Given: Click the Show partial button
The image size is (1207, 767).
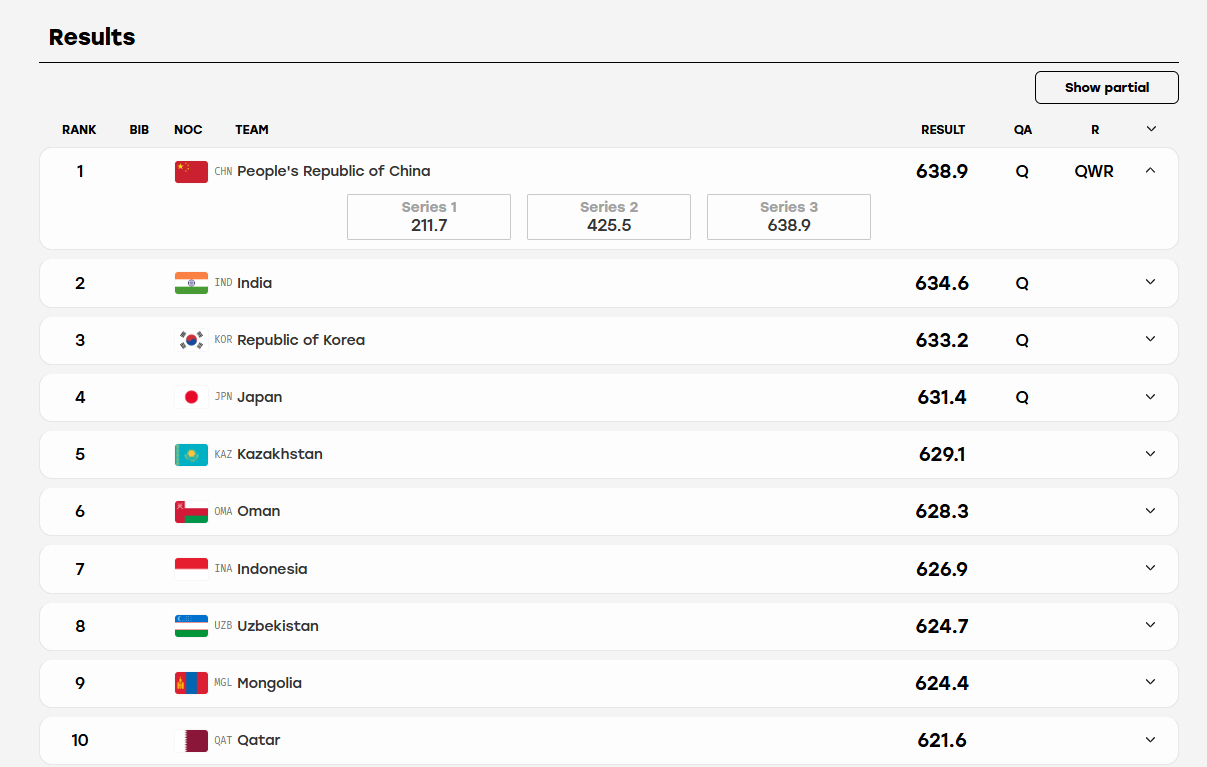Looking at the screenshot, I should pos(1106,87).
